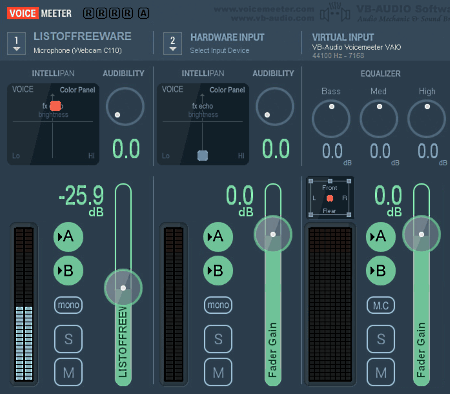Click the M.C button on Virtual Input

381,305
